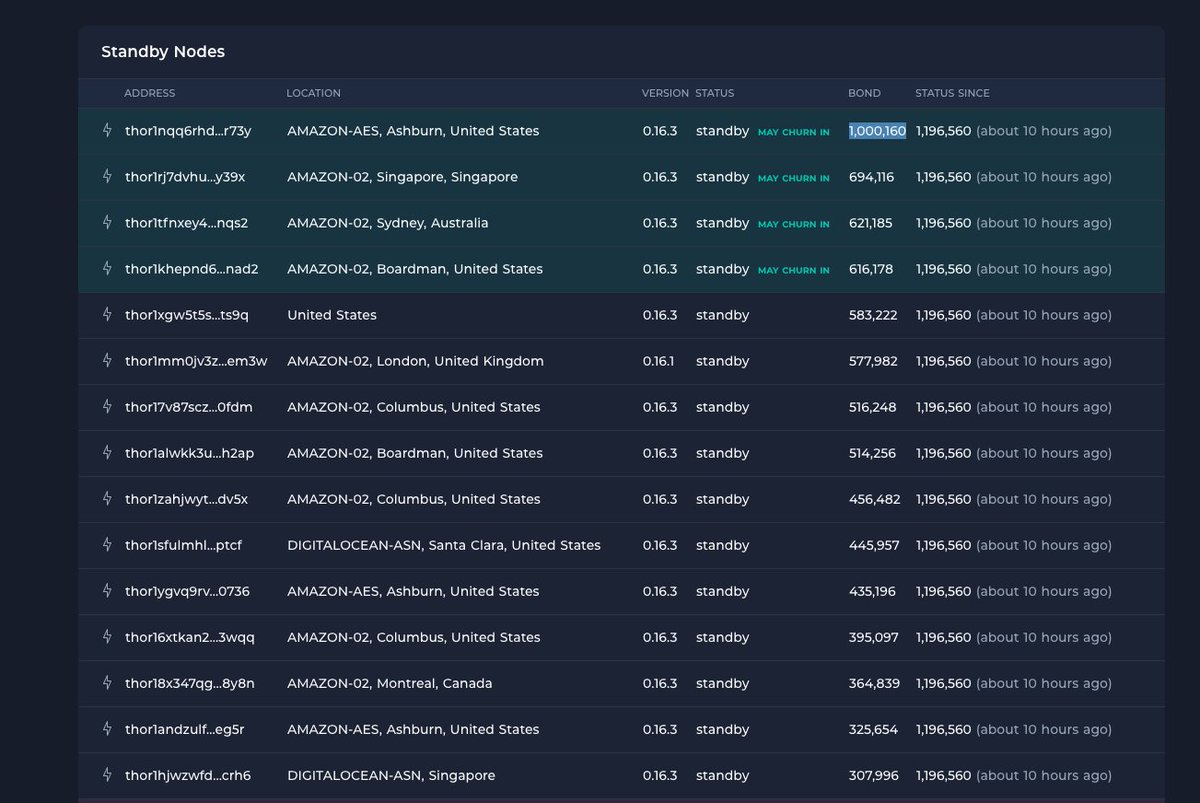Click lightning icon for thor16xtkan2...3wqq
Screen dimensions: 1200x803
(x=108, y=637)
